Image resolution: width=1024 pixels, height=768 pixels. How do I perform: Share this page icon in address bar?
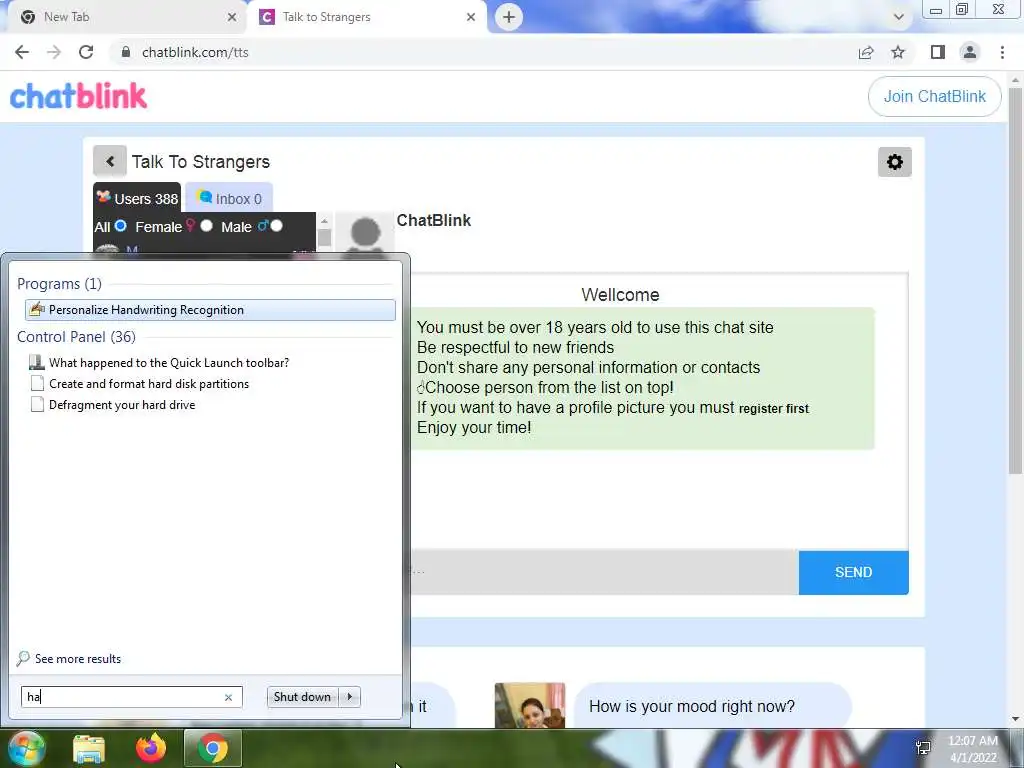[x=866, y=52]
